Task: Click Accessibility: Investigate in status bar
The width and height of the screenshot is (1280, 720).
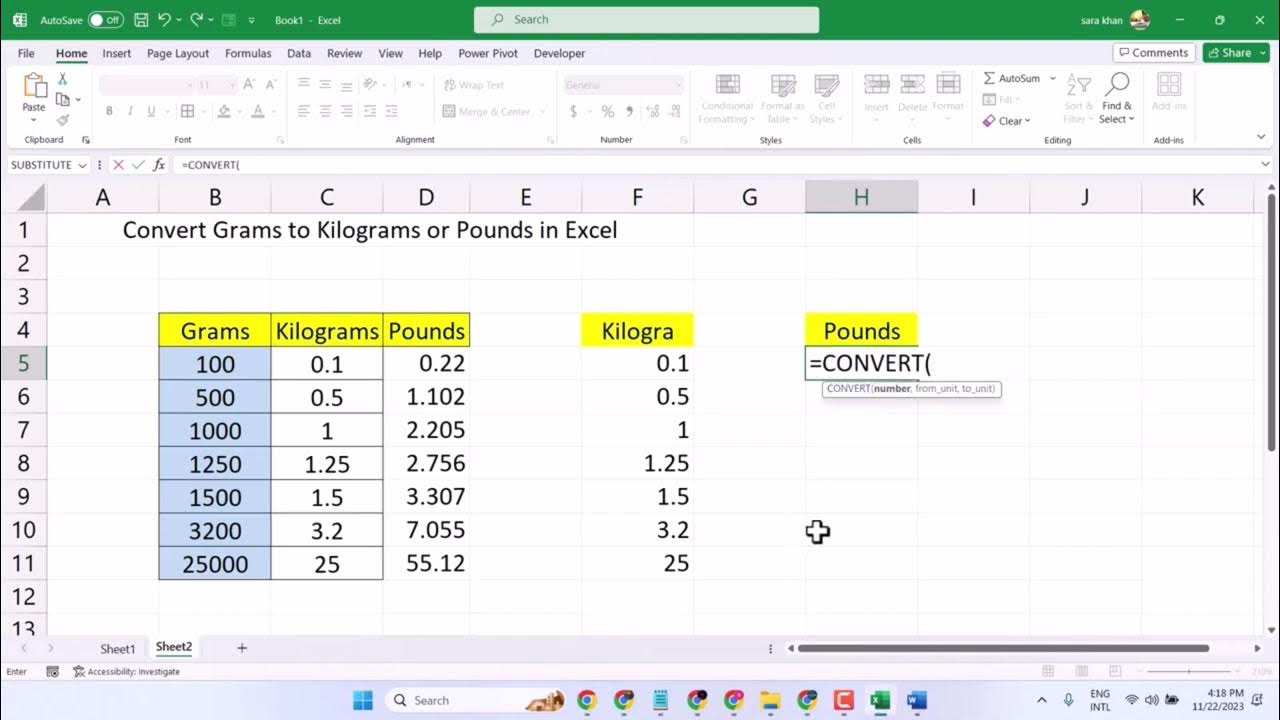Action: [126, 671]
